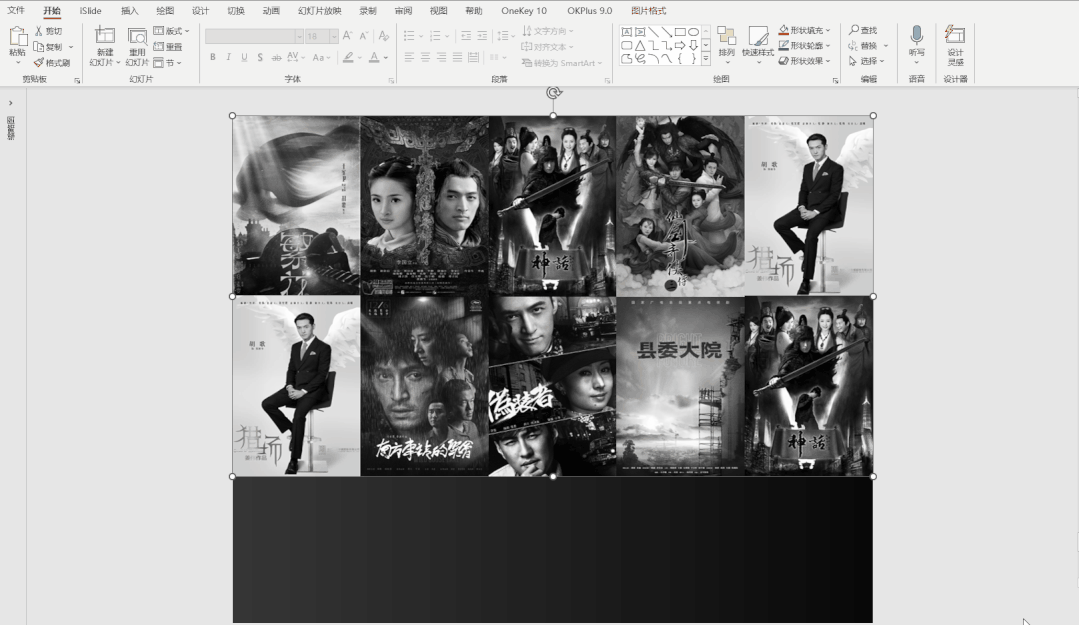Image resolution: width=1079 pixels, height=625 pixels.
Task: Open the Picture Format (图片格式) tab
Action: 648,10
